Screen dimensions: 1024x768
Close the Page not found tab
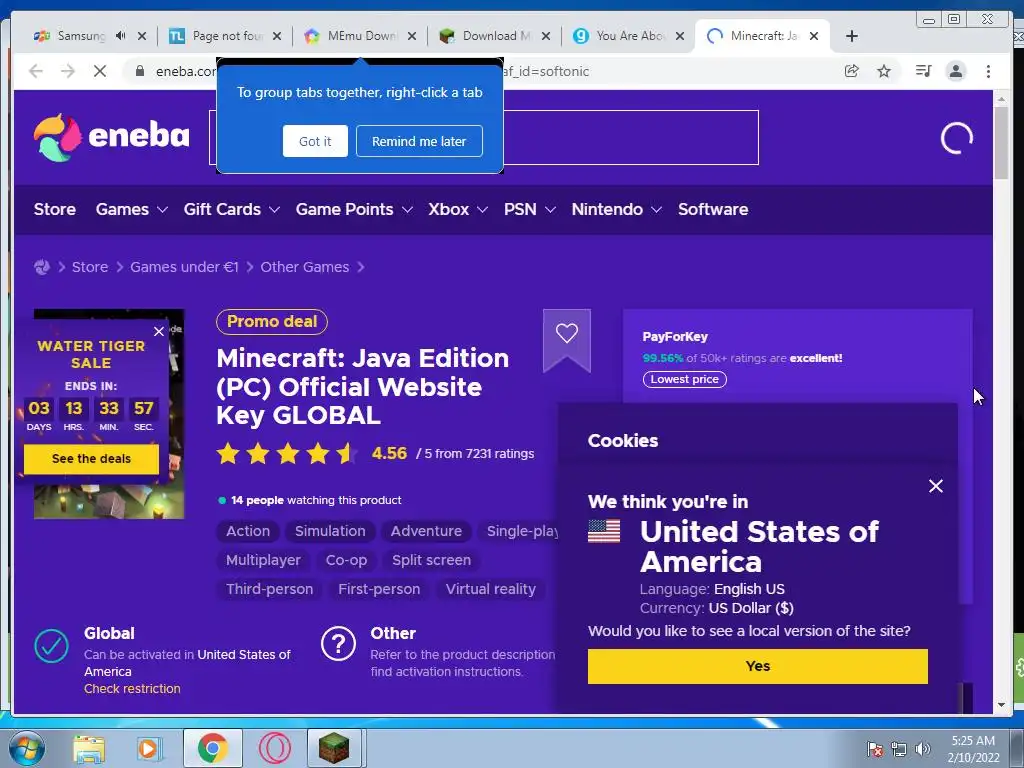(277, 36)
